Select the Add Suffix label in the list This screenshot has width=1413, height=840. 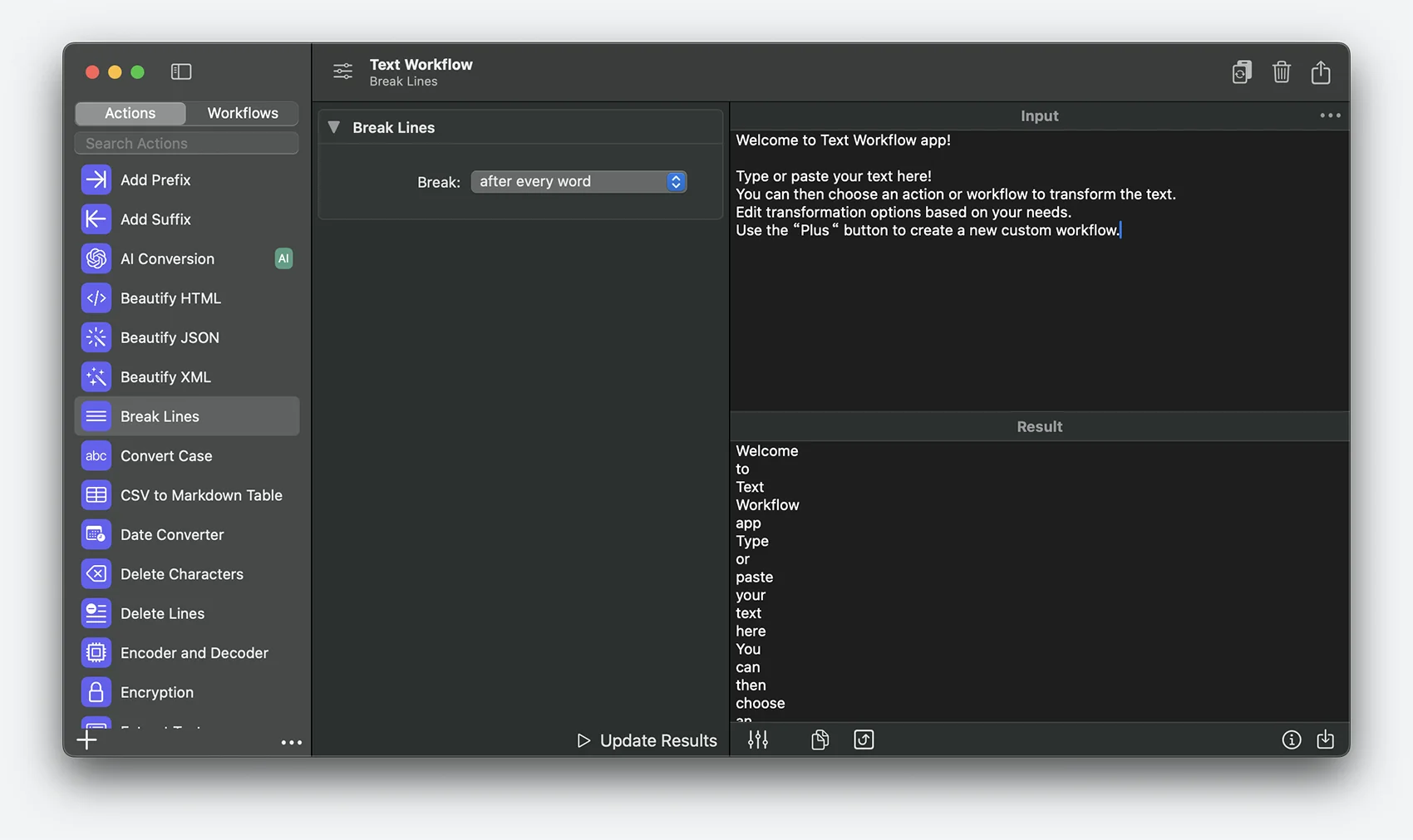pyautogui.click(x=155, y=219)
